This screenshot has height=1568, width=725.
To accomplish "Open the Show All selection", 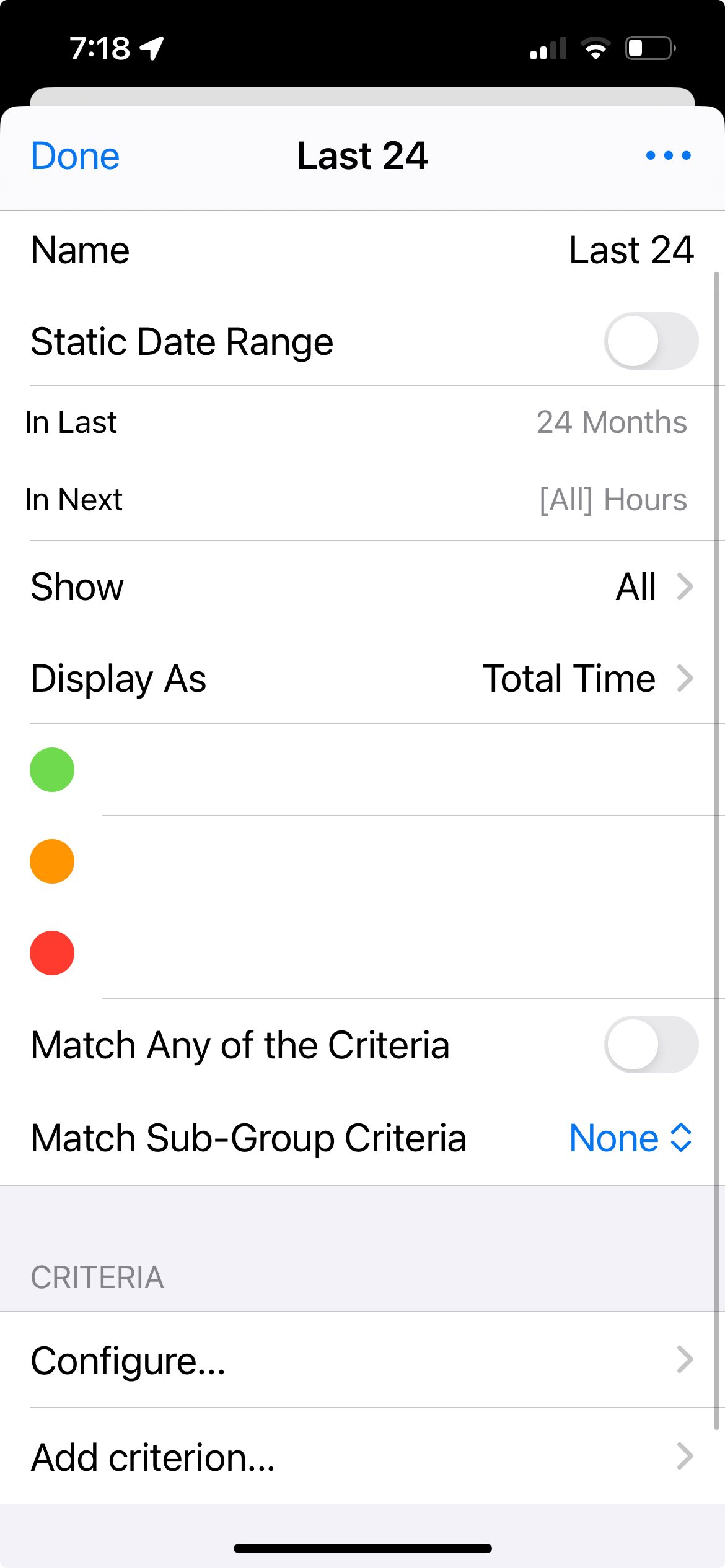I will click(362, 586).
